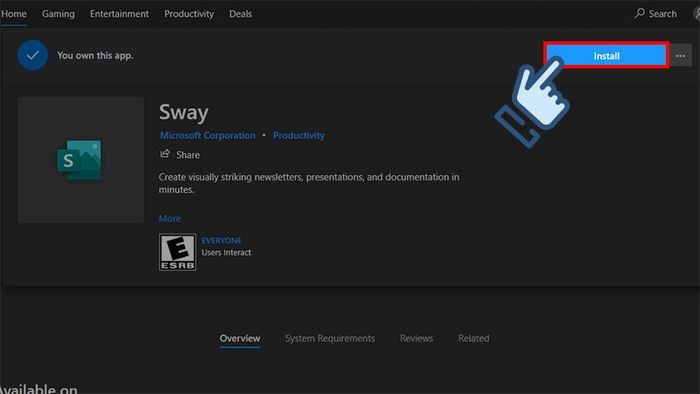Click the 'Available on' heading
Image resolution: width=700 pixels, height=394 pixels.
[x=39, y=389]
